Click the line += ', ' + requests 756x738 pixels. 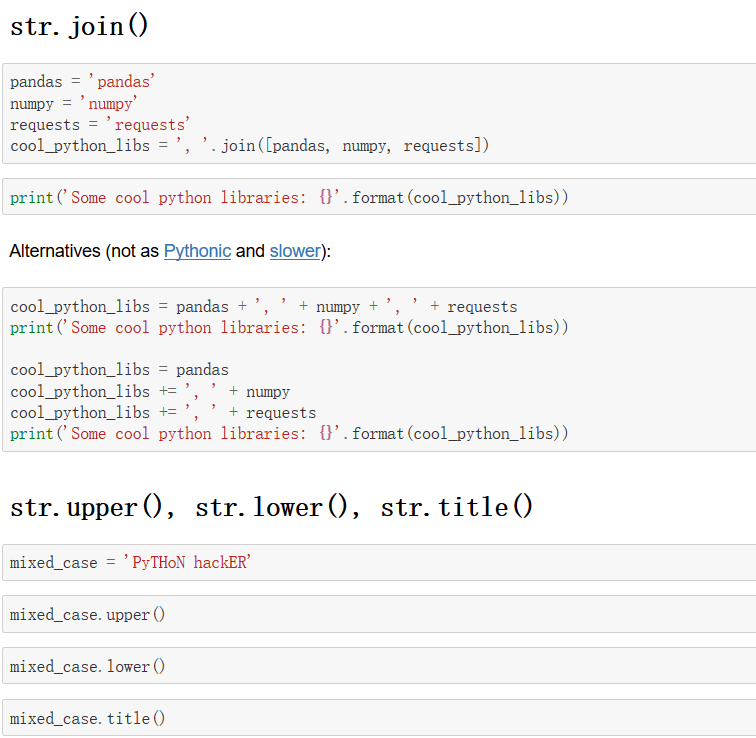click(163, 412)
